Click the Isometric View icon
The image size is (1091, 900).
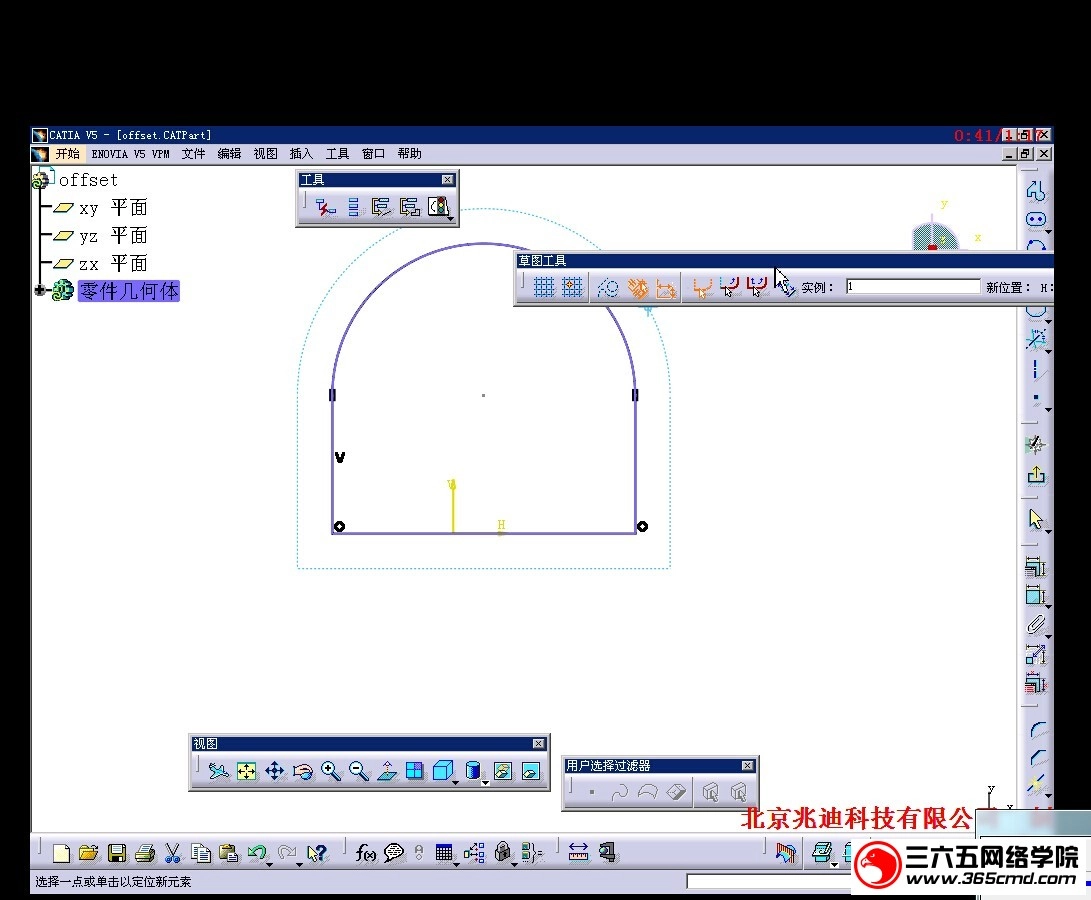(443, 771)
